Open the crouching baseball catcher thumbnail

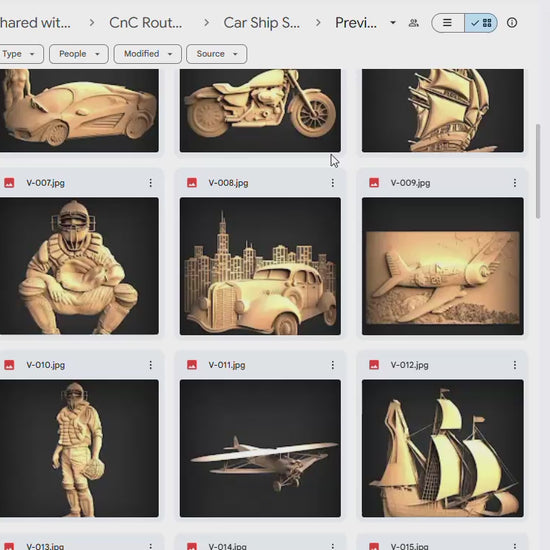point(79,266)
